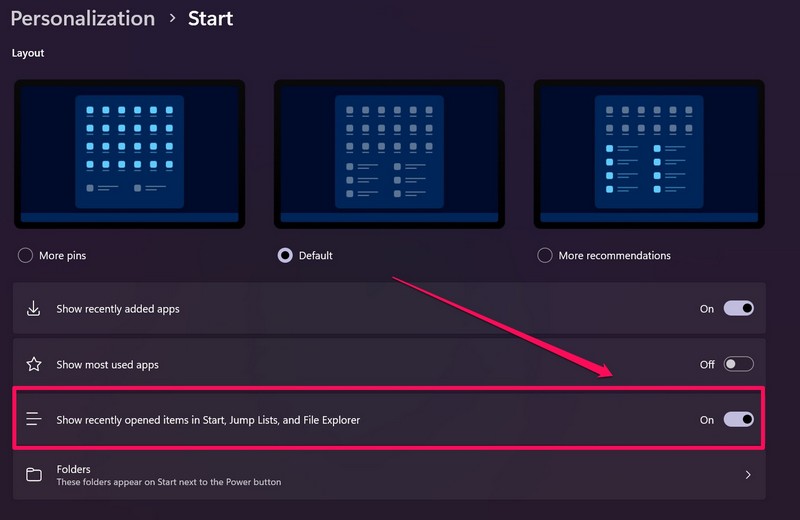Click the breadcrumb separator chevron
The height and width of the screenshot is (520, 800).
click(x=172, y=19)
